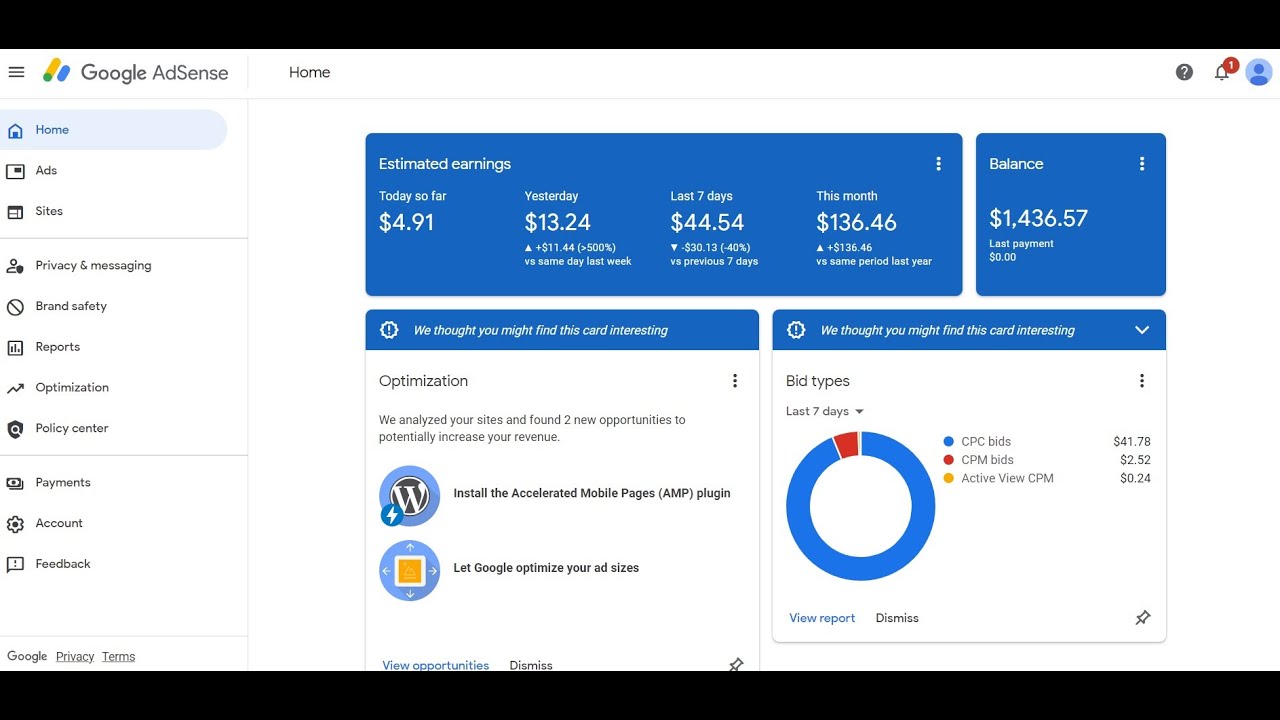Open the Privacy footer link

[75, 657]
